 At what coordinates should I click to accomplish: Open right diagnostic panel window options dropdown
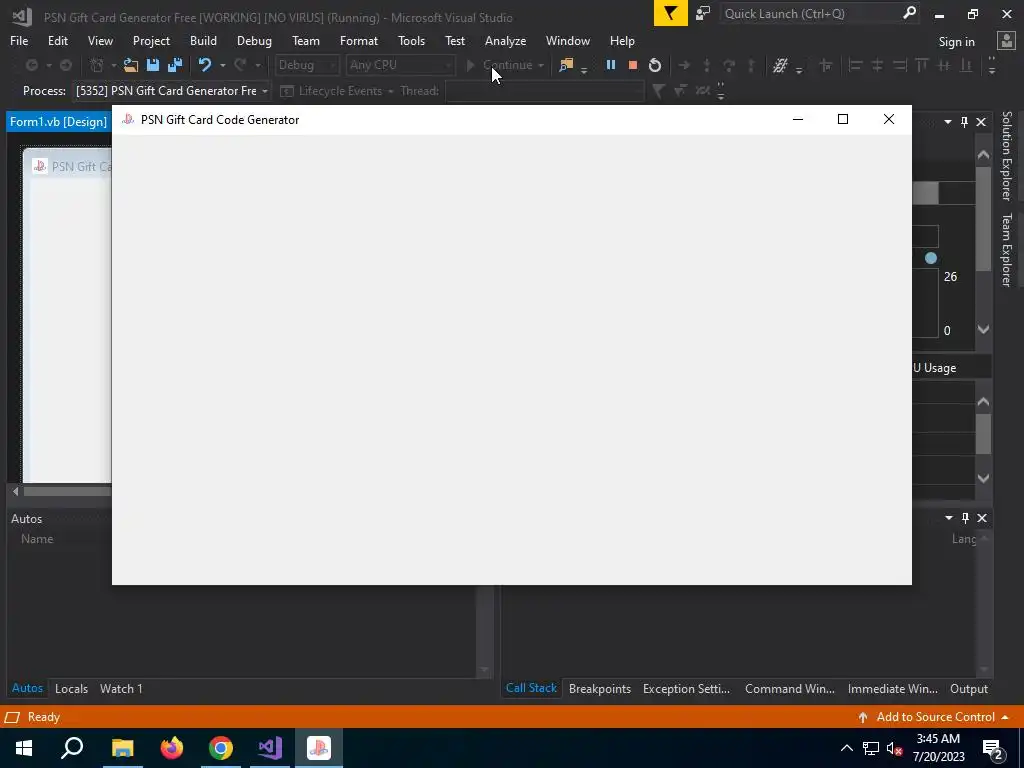(x=948, y=121)
